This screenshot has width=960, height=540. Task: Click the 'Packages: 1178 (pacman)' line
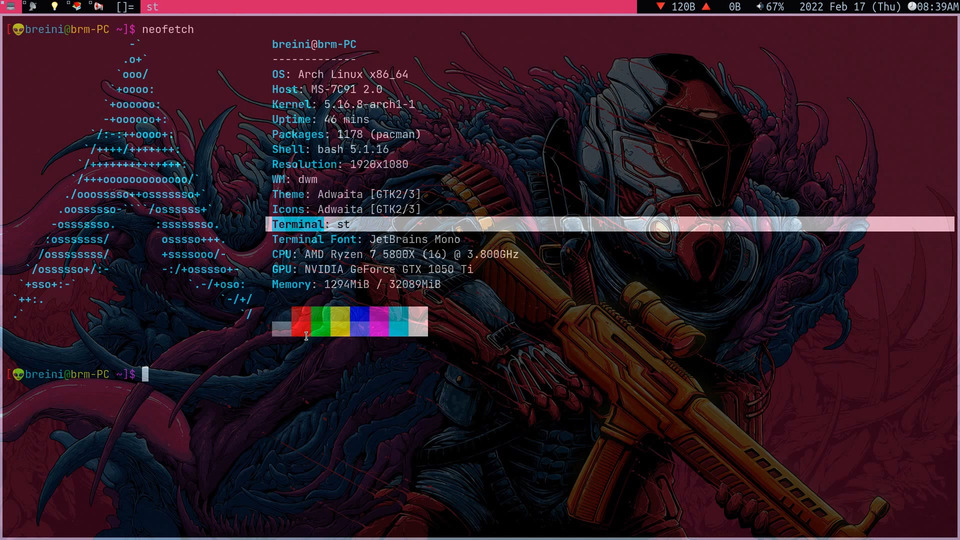[x=347, y=134]
